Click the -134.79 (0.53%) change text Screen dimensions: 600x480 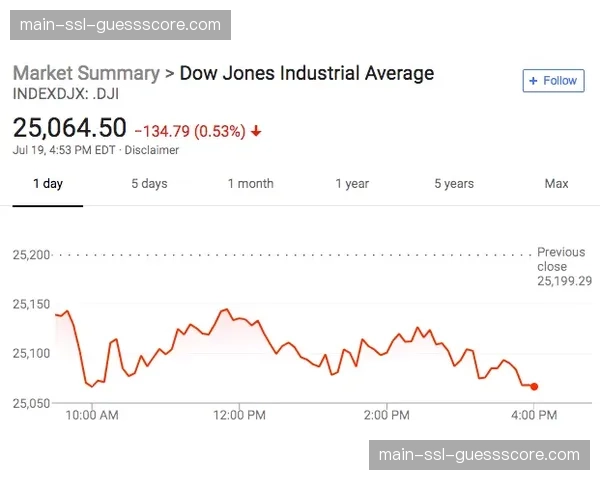point(190,130)
